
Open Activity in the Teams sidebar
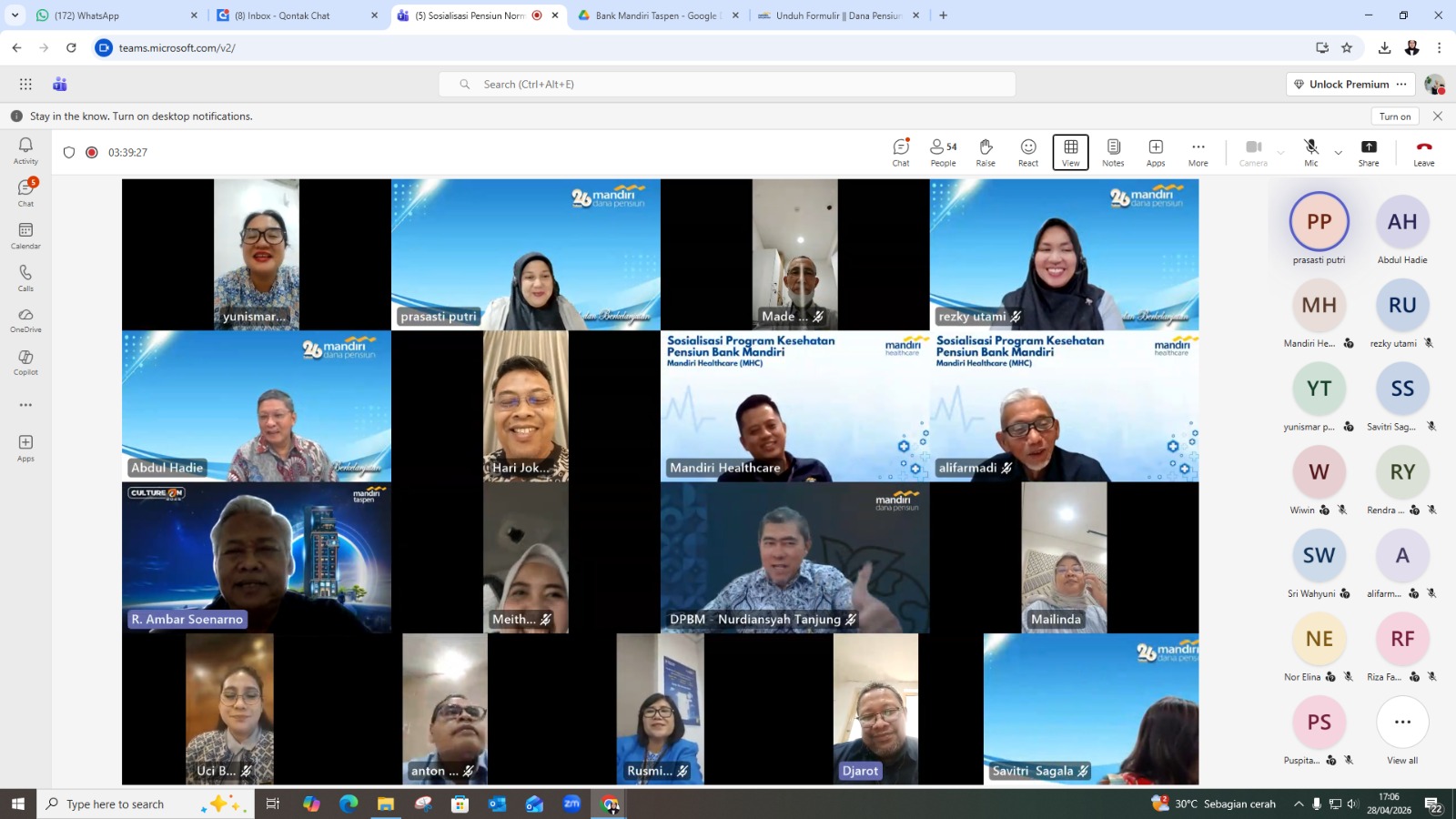[x=25, y=151]
